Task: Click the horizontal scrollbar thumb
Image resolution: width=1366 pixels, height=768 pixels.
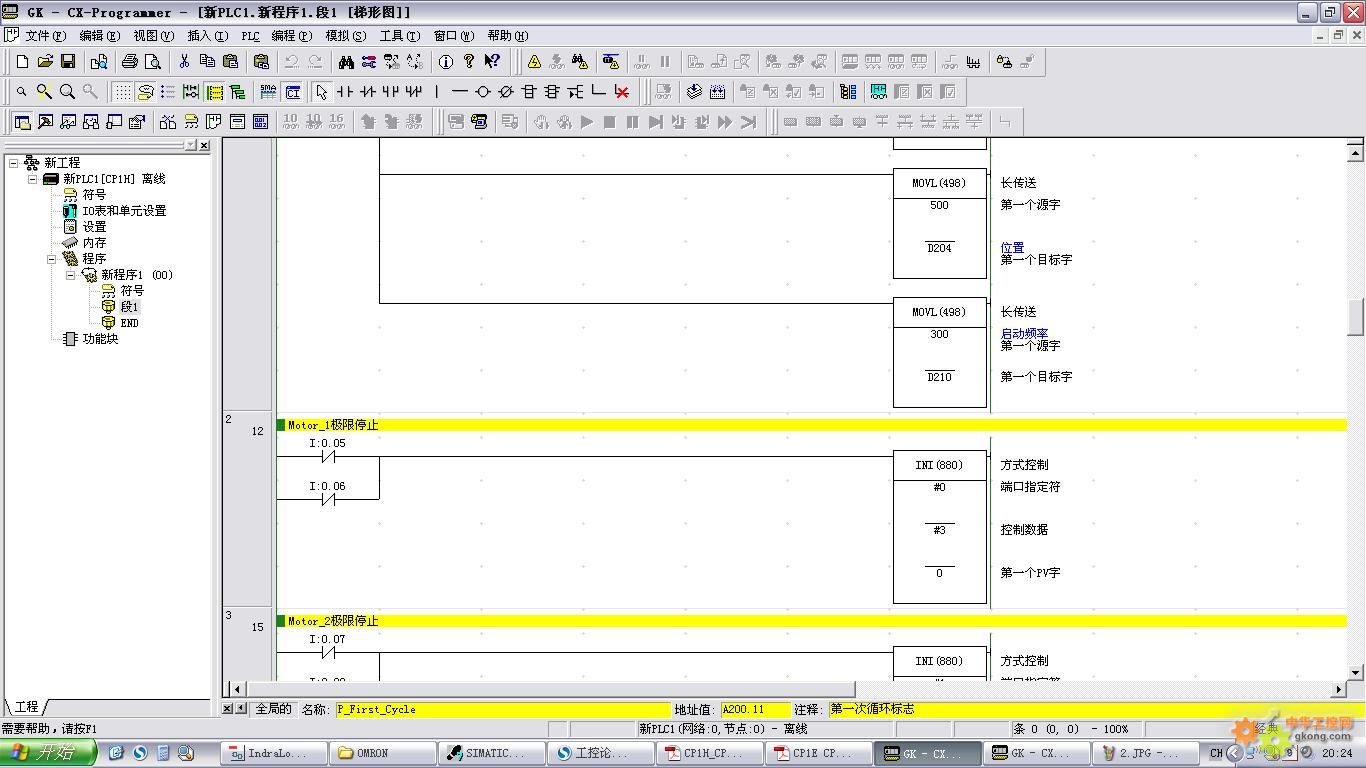Action: pyautogui.click(x=550, y=689)
